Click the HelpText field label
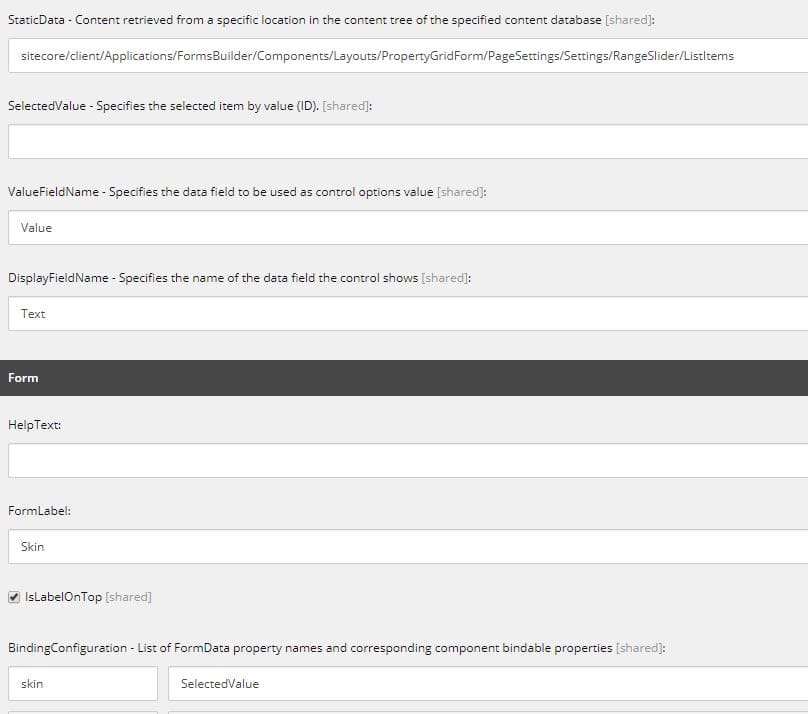Screen dimensions: 808x714 tap(35, 425)
